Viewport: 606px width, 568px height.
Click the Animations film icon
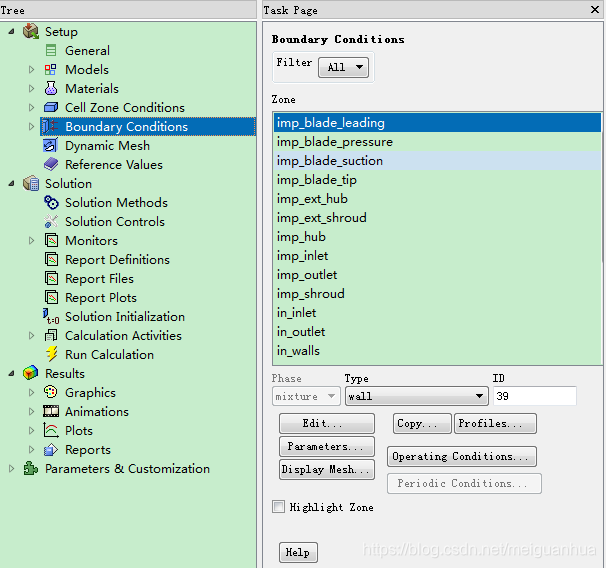click(x=51, y=412)
